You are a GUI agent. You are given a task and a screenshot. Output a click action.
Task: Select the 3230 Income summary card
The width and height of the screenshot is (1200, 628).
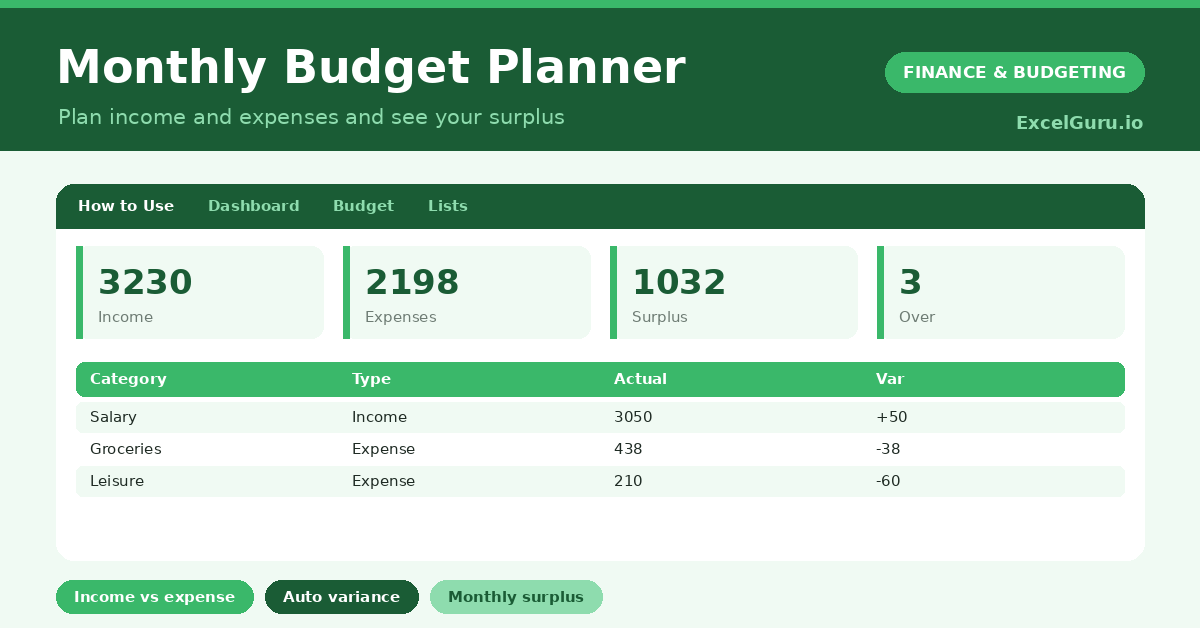[x=200, y=293]
